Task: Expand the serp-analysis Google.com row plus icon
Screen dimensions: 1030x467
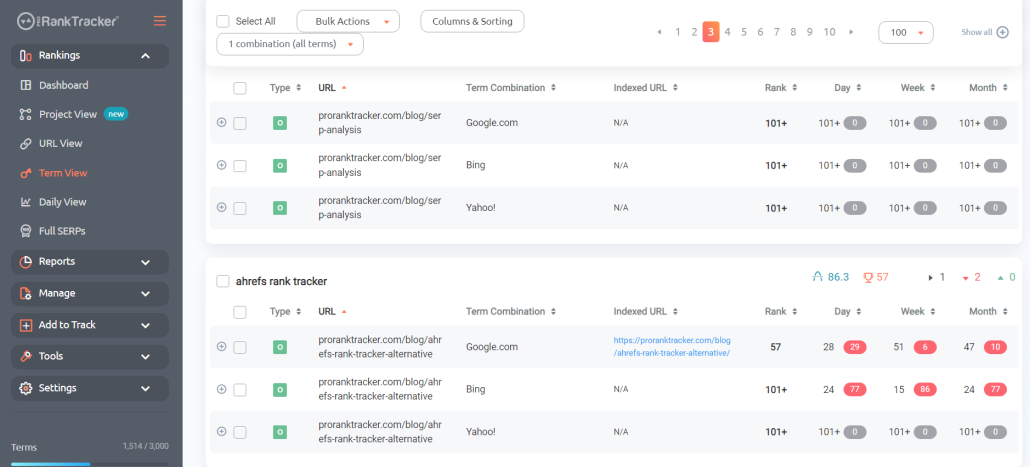Action: (221, 122)
